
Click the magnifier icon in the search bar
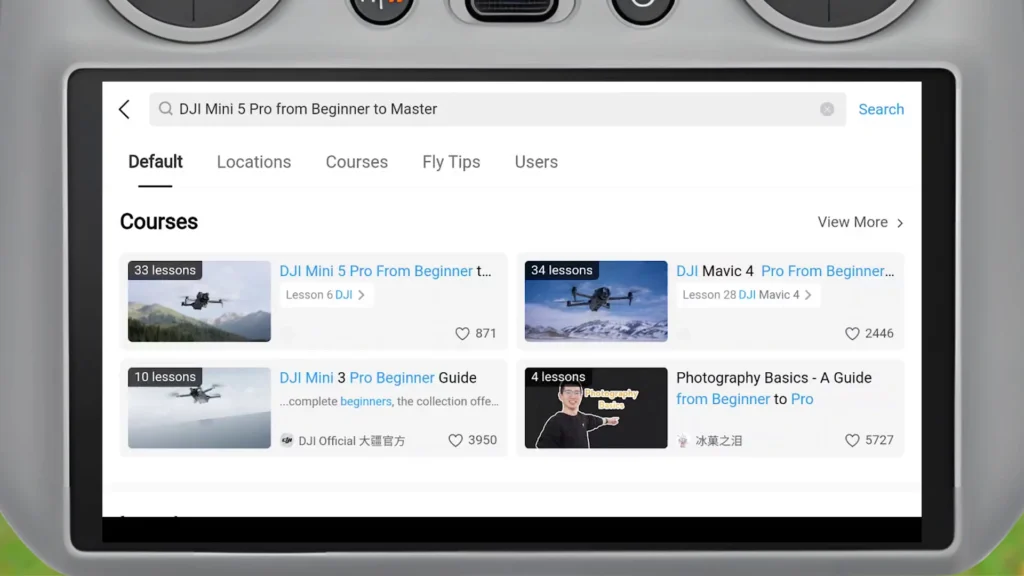tap(165, 109)
